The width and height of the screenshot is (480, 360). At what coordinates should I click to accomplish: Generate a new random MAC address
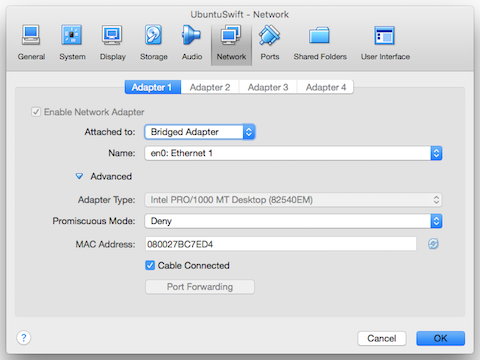433,244
